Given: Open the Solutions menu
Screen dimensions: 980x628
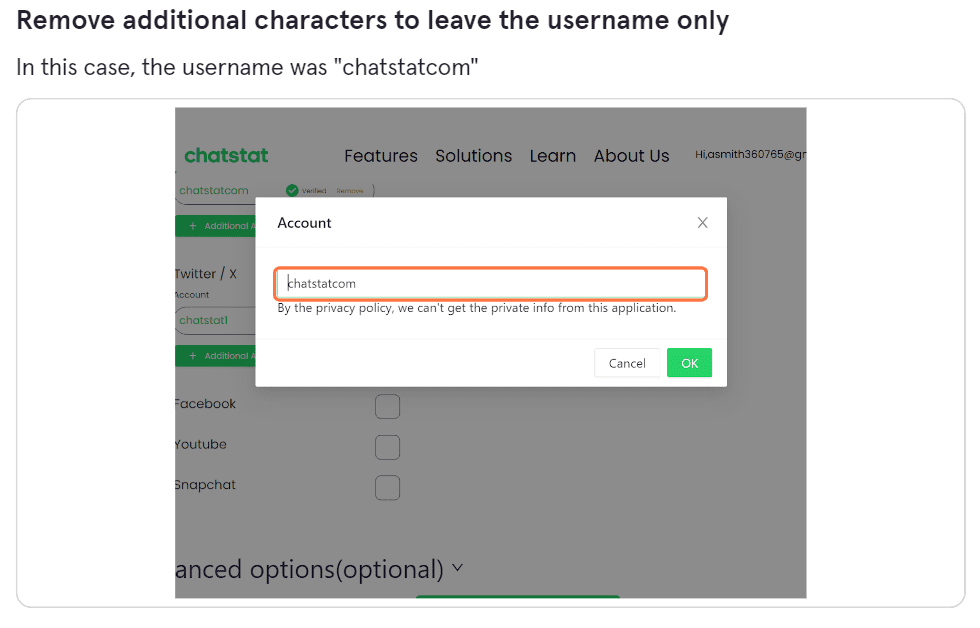Looking at the screenshot, I should pos(474,156).
